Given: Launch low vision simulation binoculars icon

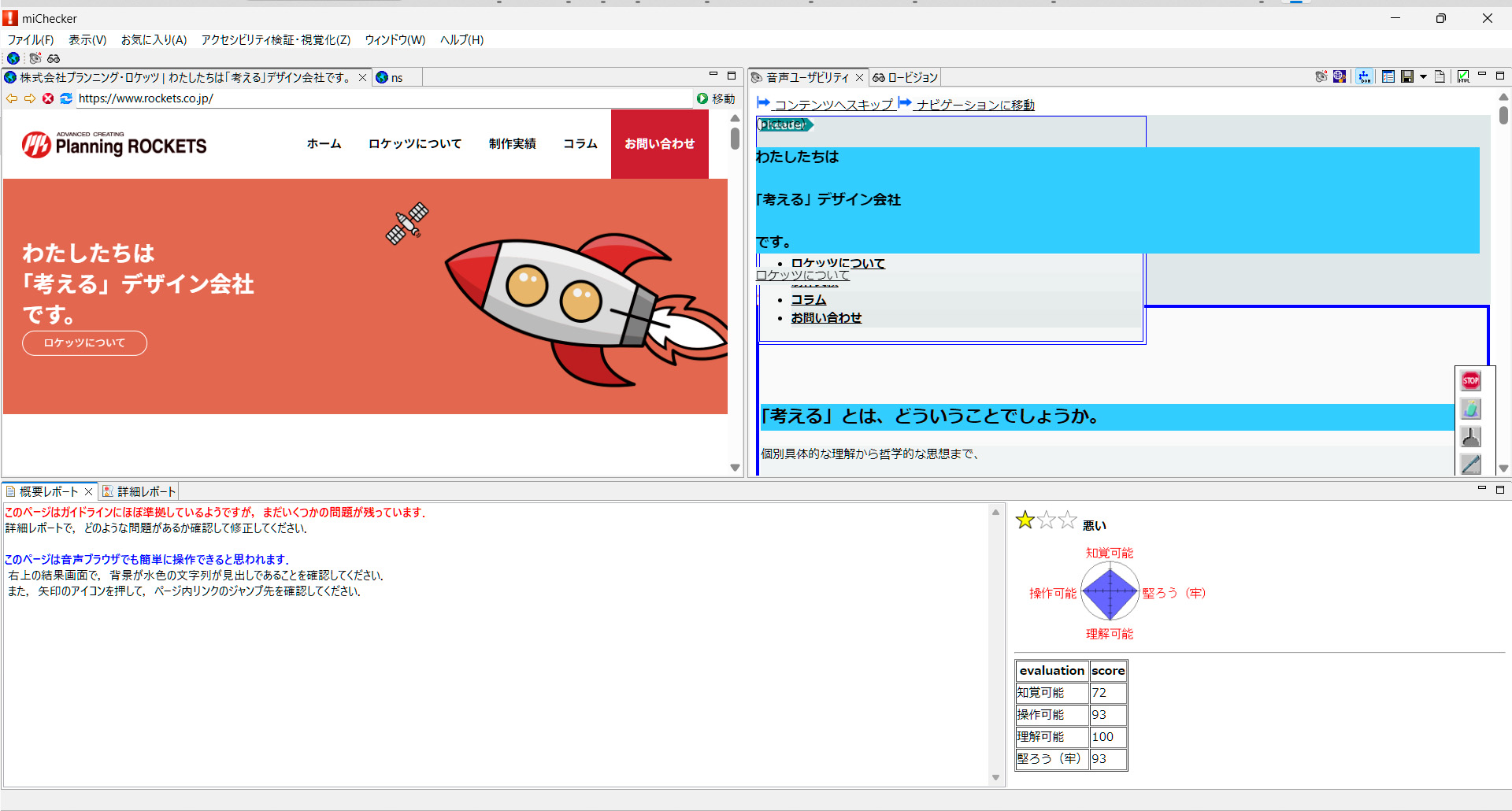Looking at the screenshot, I should [x=54, y=58].
